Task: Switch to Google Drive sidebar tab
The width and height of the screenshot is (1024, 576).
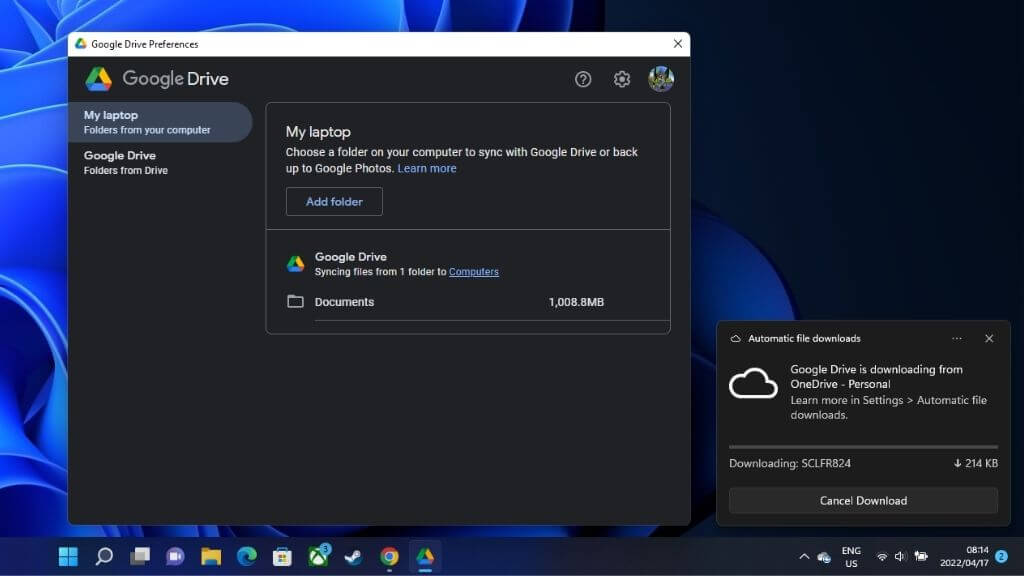Action: click(160, 162)
